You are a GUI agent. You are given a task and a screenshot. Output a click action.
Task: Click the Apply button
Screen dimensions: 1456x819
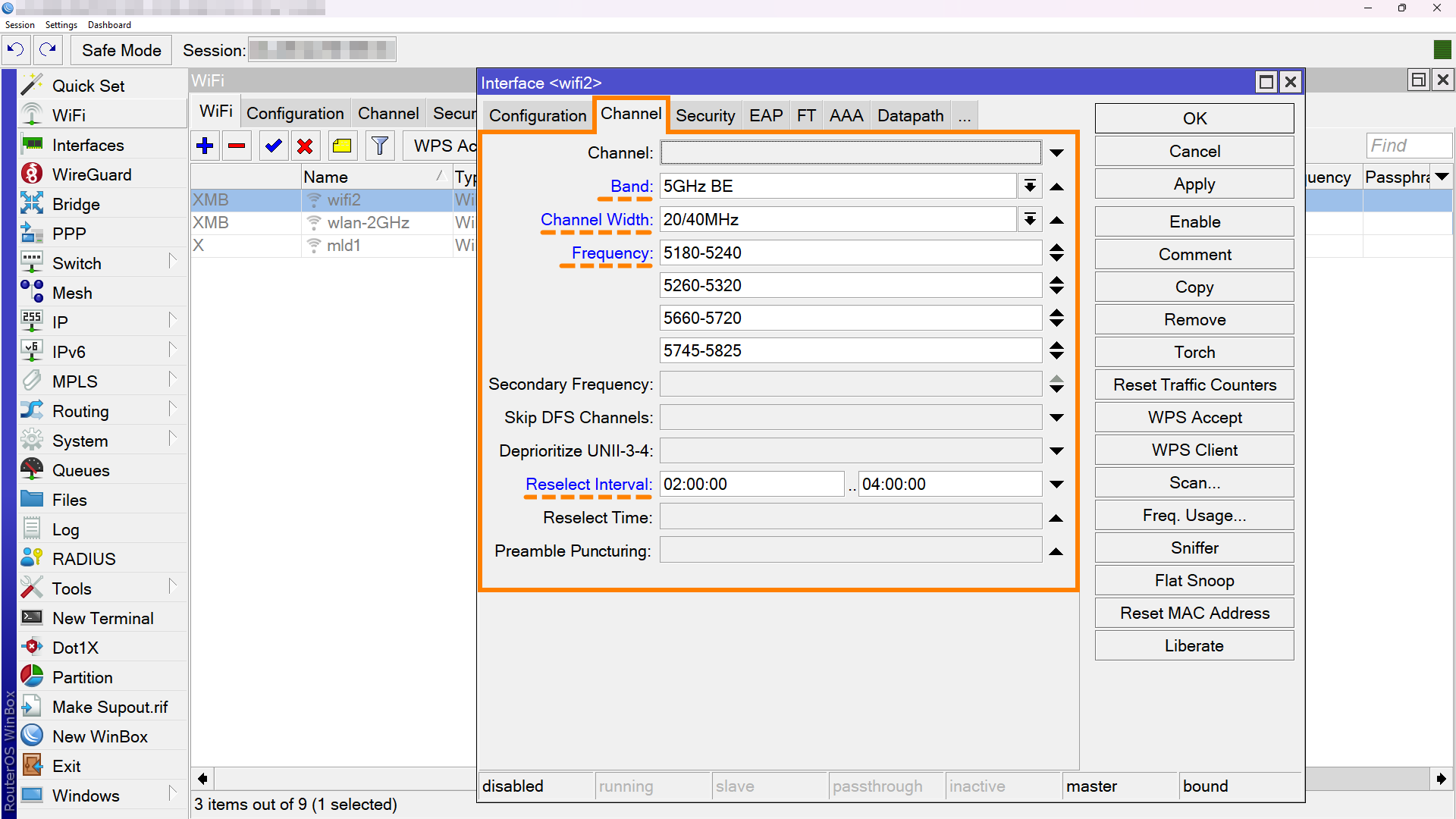point(1194,184)
